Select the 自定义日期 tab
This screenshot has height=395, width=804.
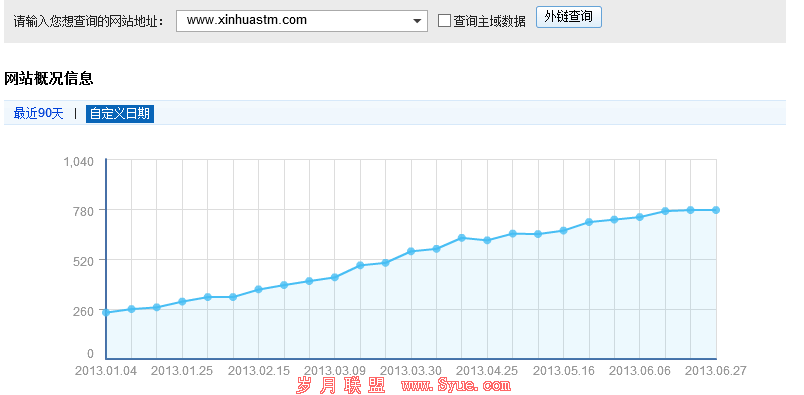click(x=119, y=113)
